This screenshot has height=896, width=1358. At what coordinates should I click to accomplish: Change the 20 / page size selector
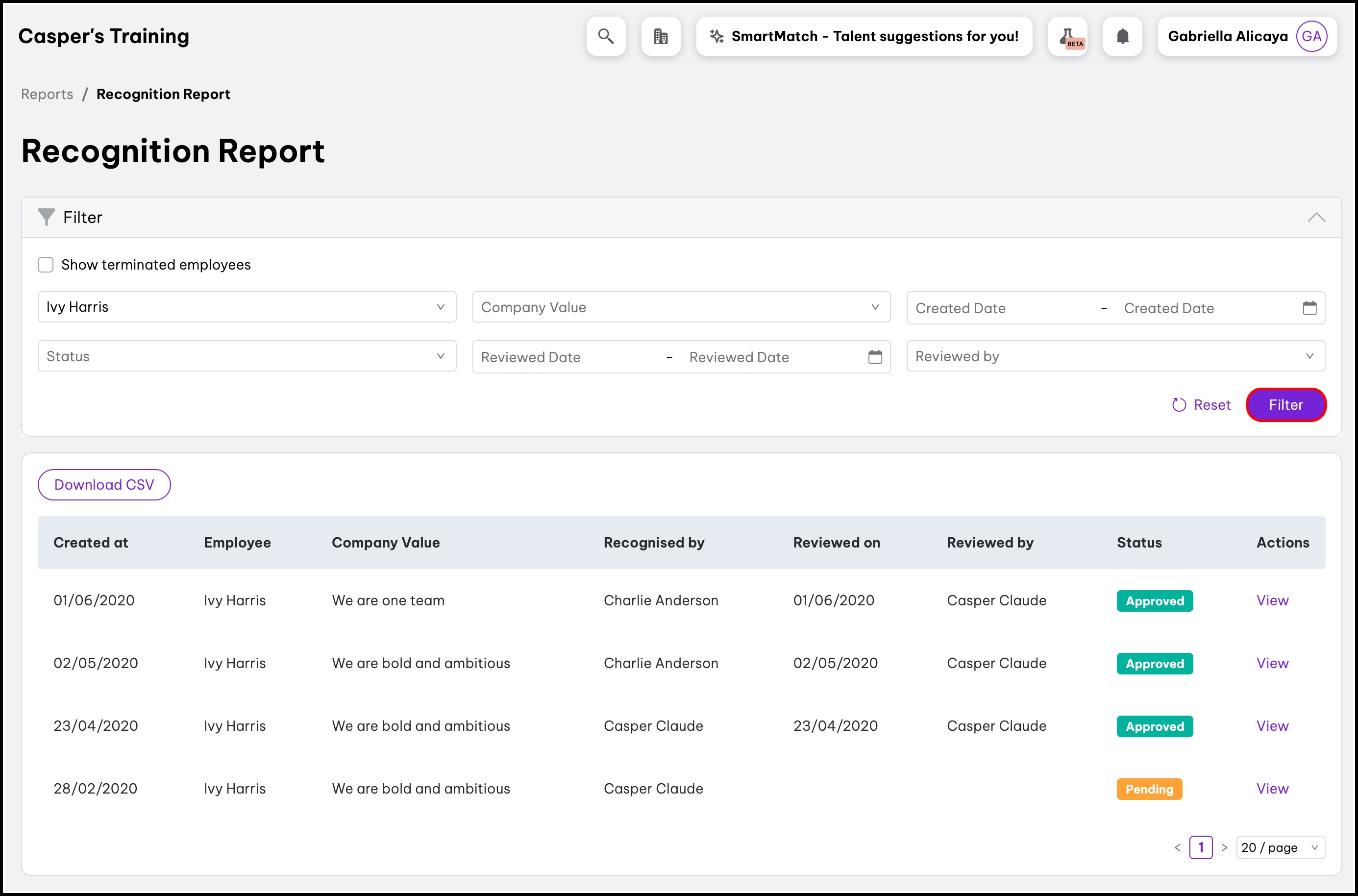1280,847
